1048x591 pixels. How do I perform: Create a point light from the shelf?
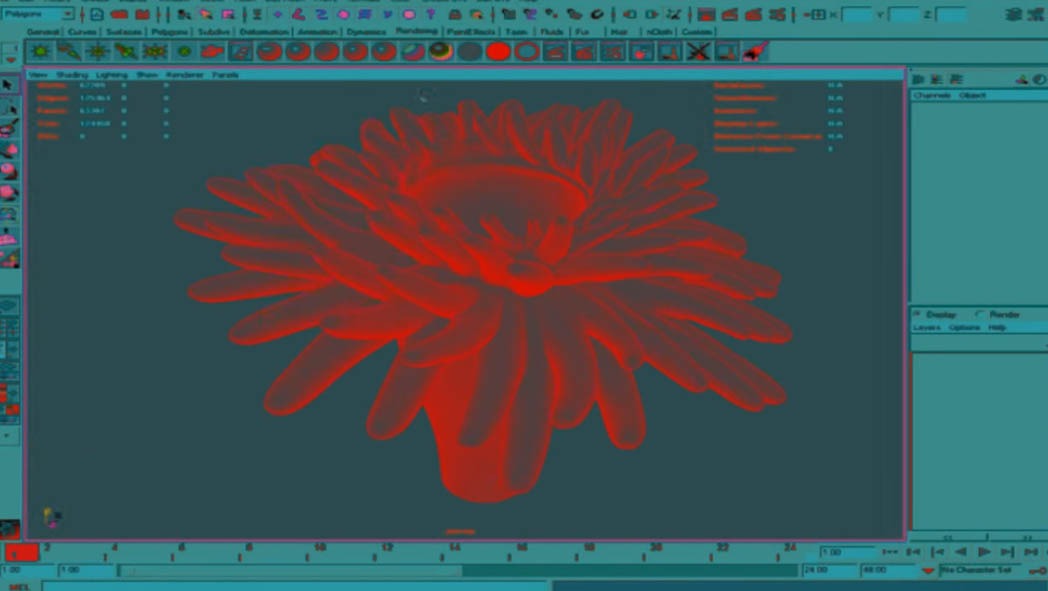98,51
